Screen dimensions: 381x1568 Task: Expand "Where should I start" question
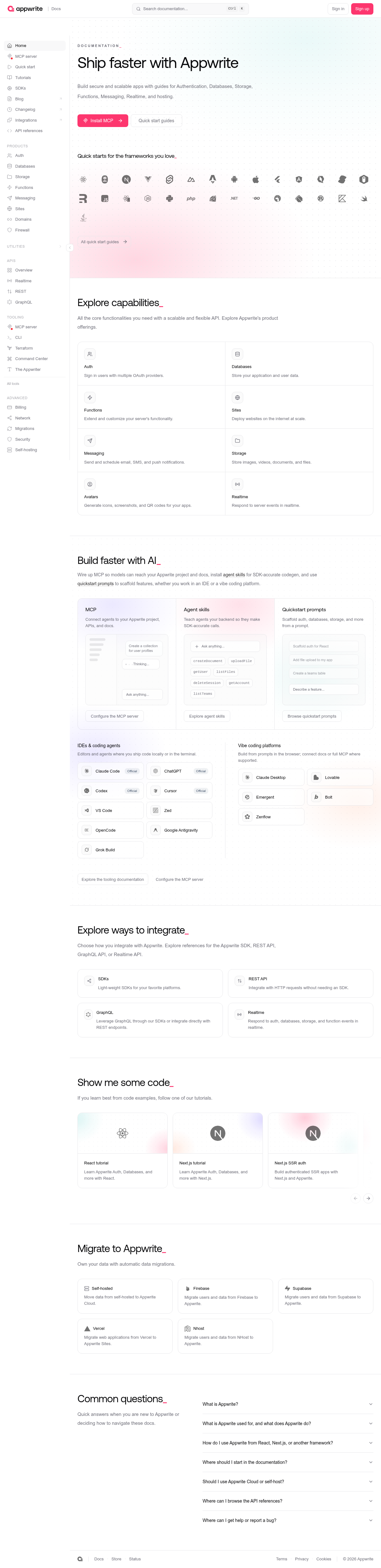click(287, 1462)
